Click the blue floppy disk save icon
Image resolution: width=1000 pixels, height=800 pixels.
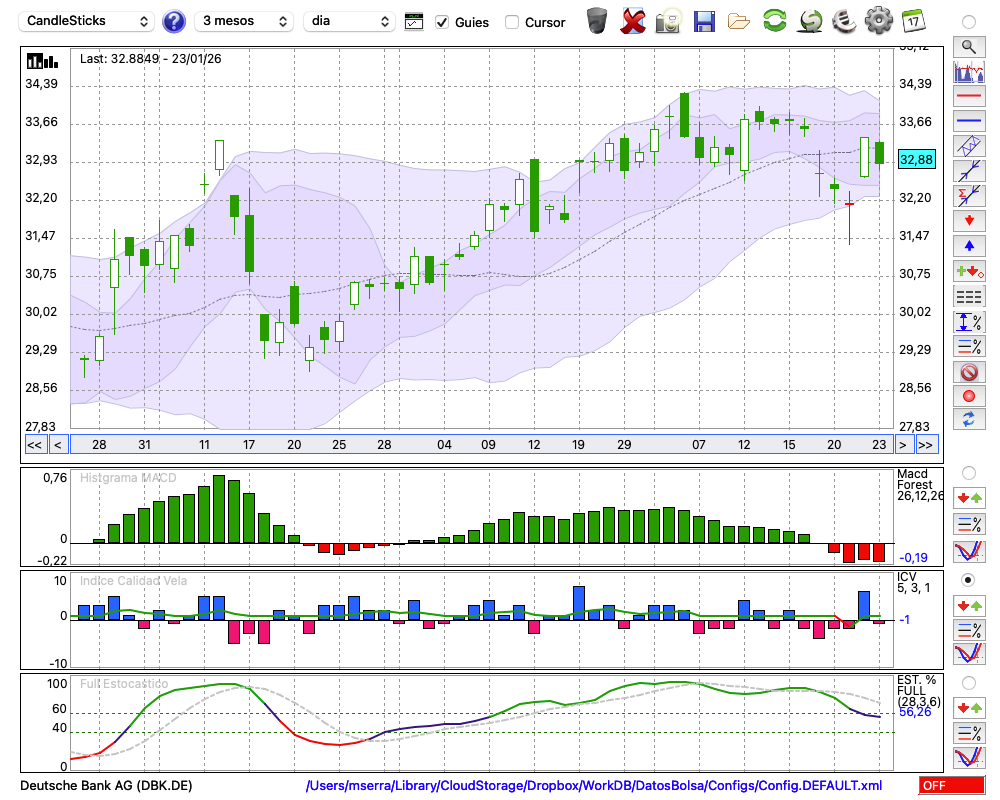pyautogui.click(x=704, y=21)
